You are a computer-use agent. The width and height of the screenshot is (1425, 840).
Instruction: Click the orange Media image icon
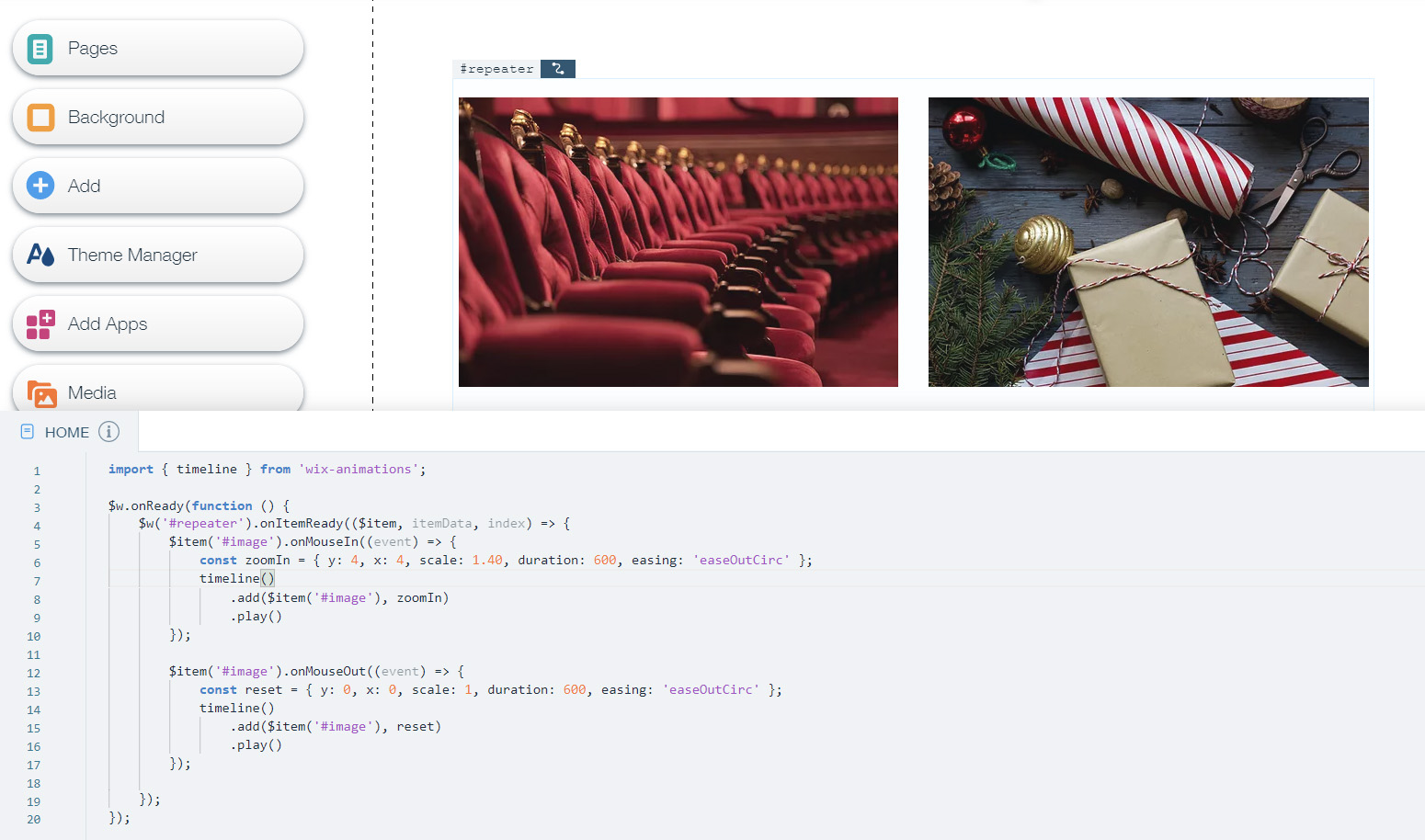pyautogui.click(x=41, y=394)
